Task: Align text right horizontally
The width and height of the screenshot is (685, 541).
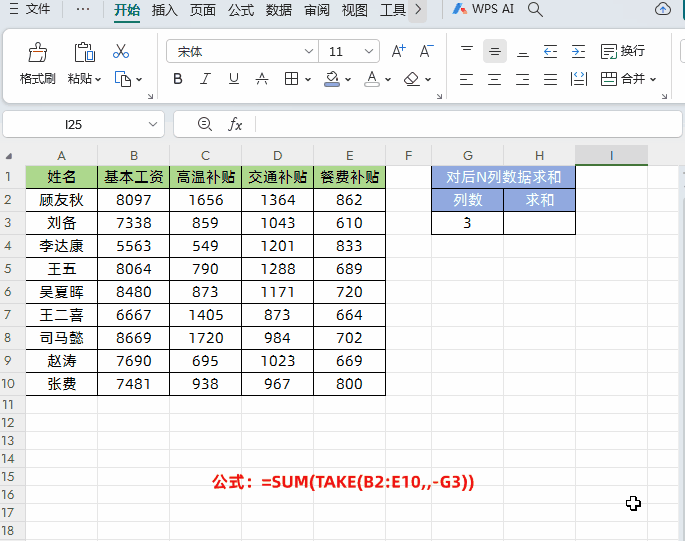Action: (x=522, y=79)
